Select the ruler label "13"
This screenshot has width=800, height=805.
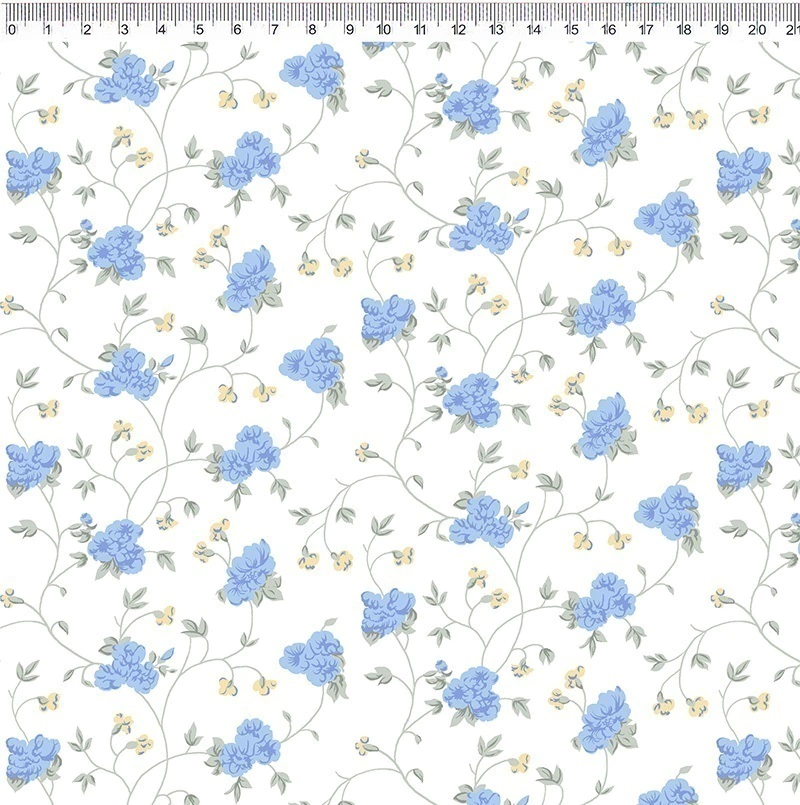tap(496, 29)
